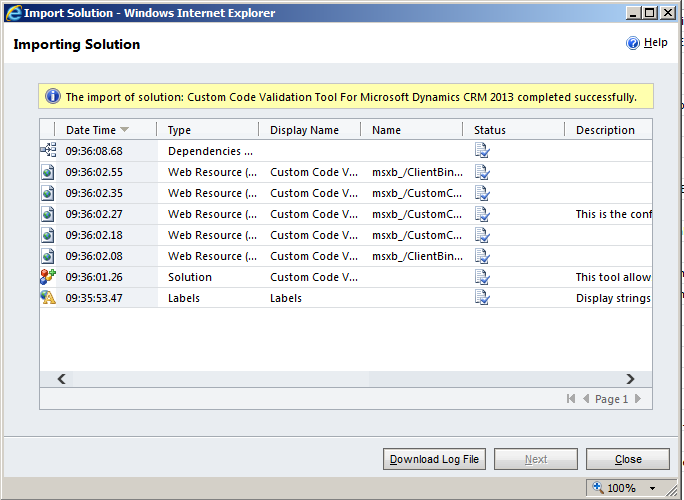
Task: Click the Help link text
Action: click(x=656, y=42)
